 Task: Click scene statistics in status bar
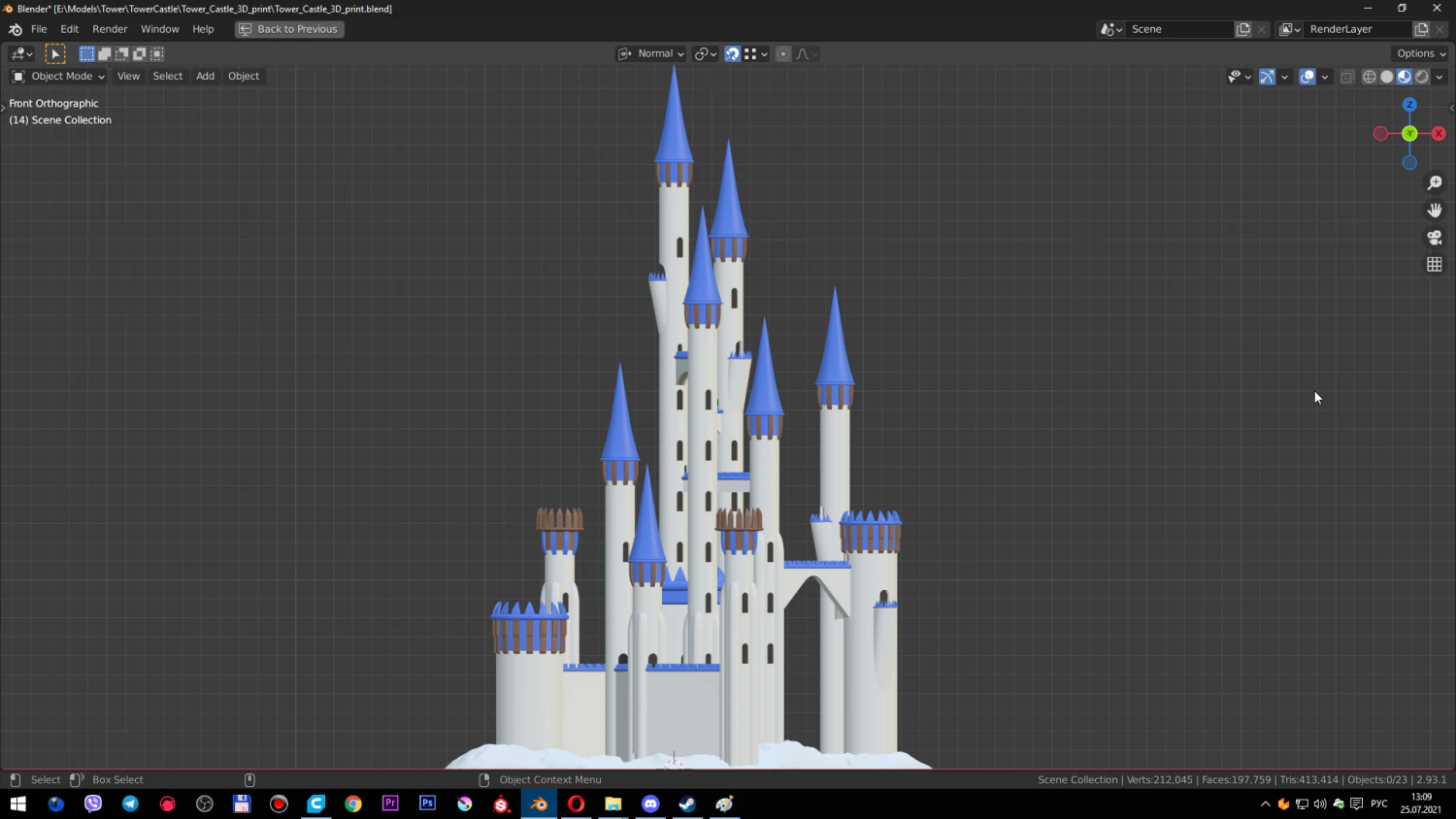tap(1241, 780)
